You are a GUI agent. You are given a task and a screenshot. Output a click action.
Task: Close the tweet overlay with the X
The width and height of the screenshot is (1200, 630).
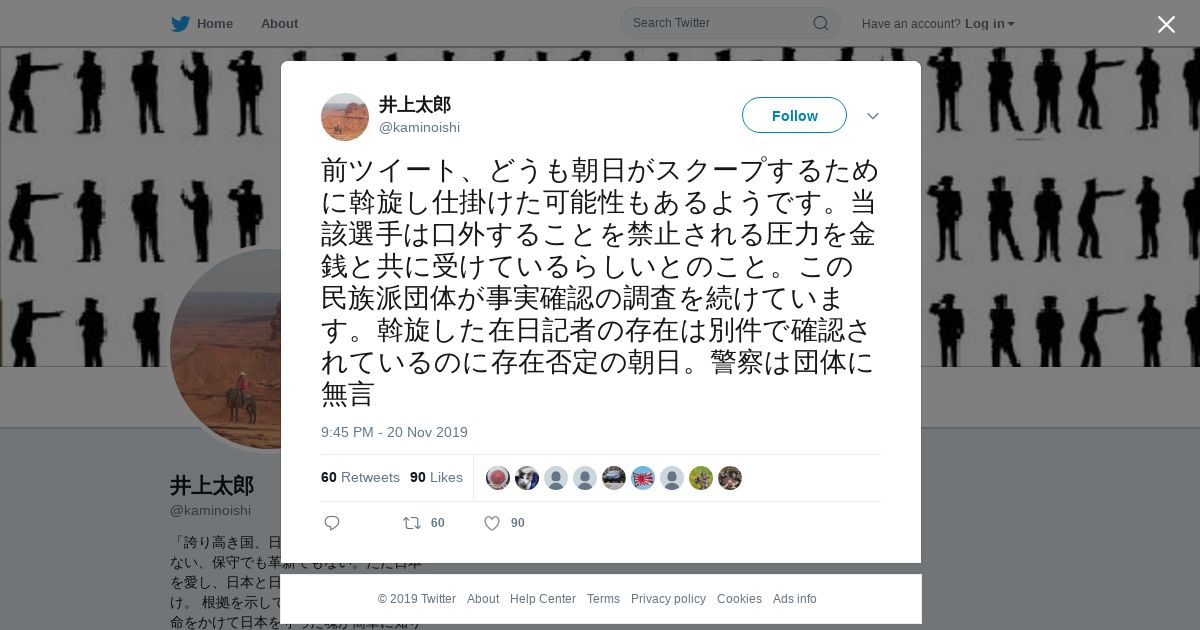[x=1166, y=24]
